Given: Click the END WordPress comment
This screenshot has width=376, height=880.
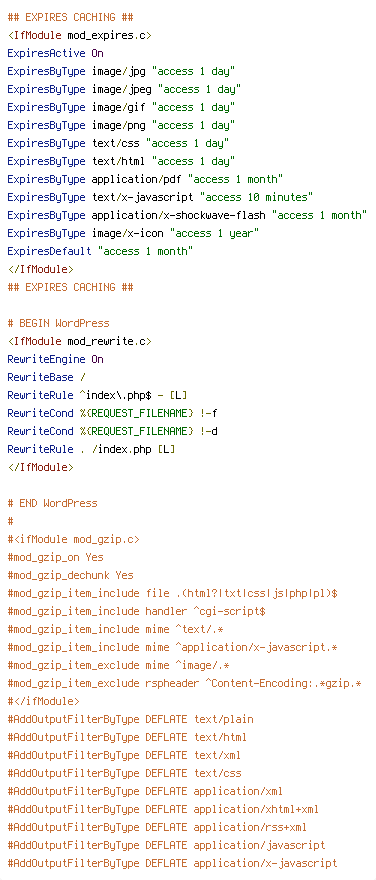Looking at the screenshot, I should click(x=52, y=503).
